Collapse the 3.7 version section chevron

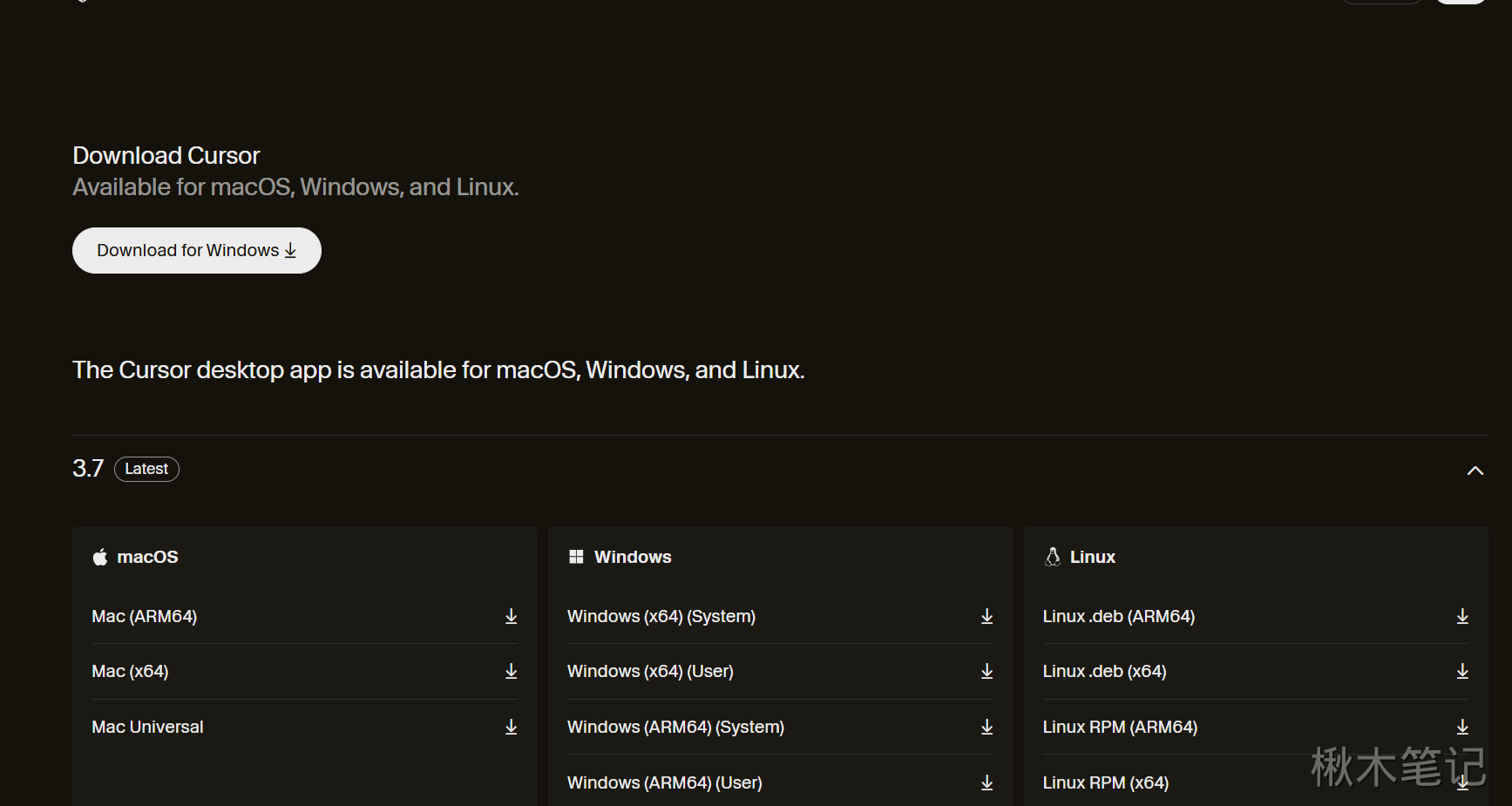pos(1475,471)
